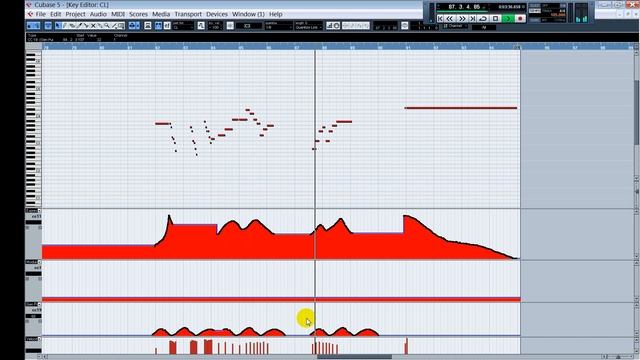Open the File menu
640x360 pixels.
[x=40, y=14]
